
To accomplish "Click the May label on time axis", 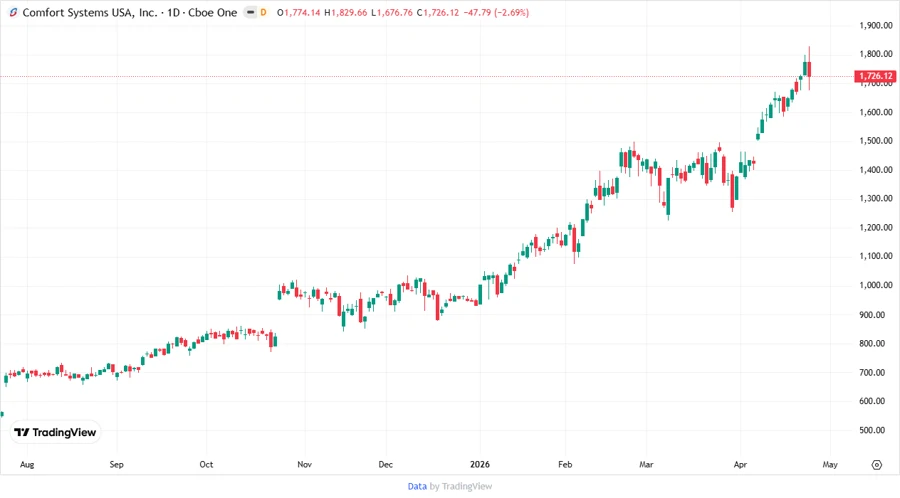I will [x=830, y=464].
